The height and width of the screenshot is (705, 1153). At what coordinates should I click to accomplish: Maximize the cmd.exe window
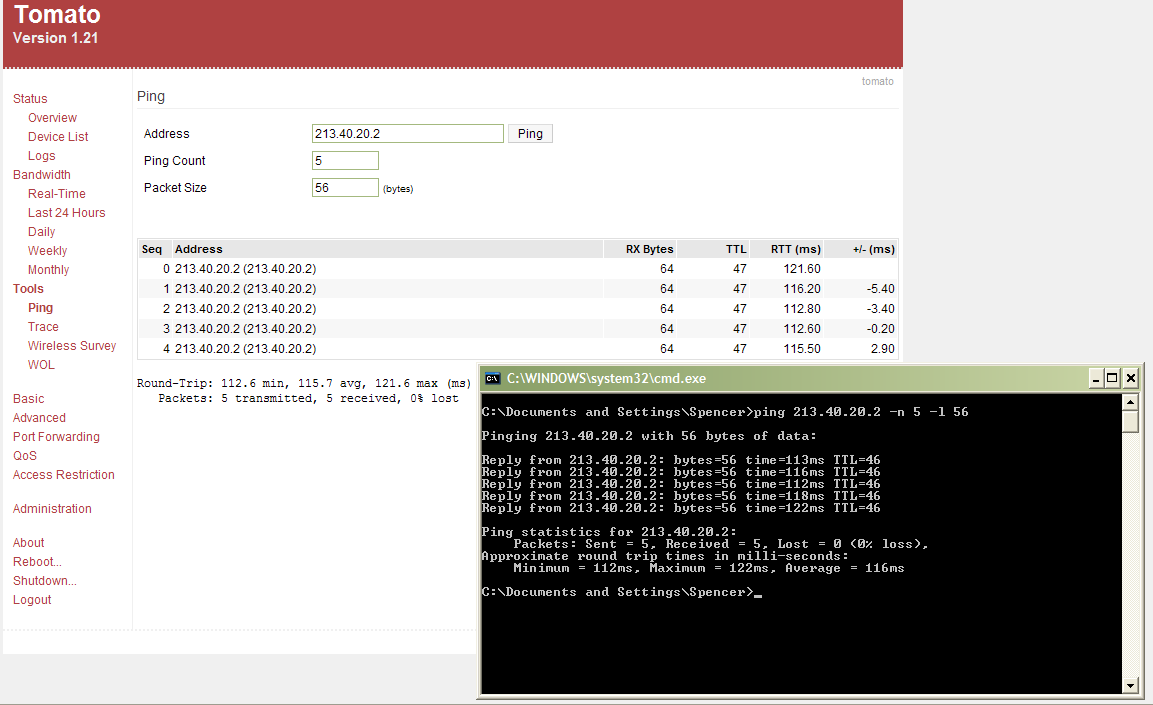click(x=1113, y=379)
